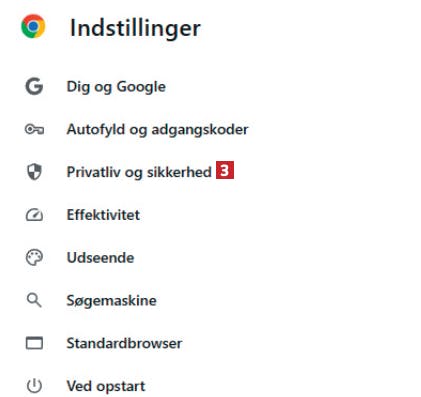Click the word adgangskoder in the sidebar
Image resolution: width=421 pixels, height=397 pixels.
(200, 129)
